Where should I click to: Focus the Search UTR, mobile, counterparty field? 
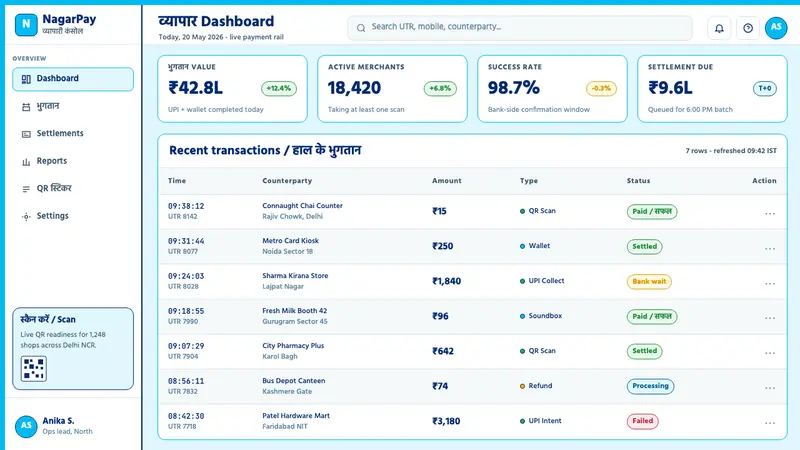point(520,28)
